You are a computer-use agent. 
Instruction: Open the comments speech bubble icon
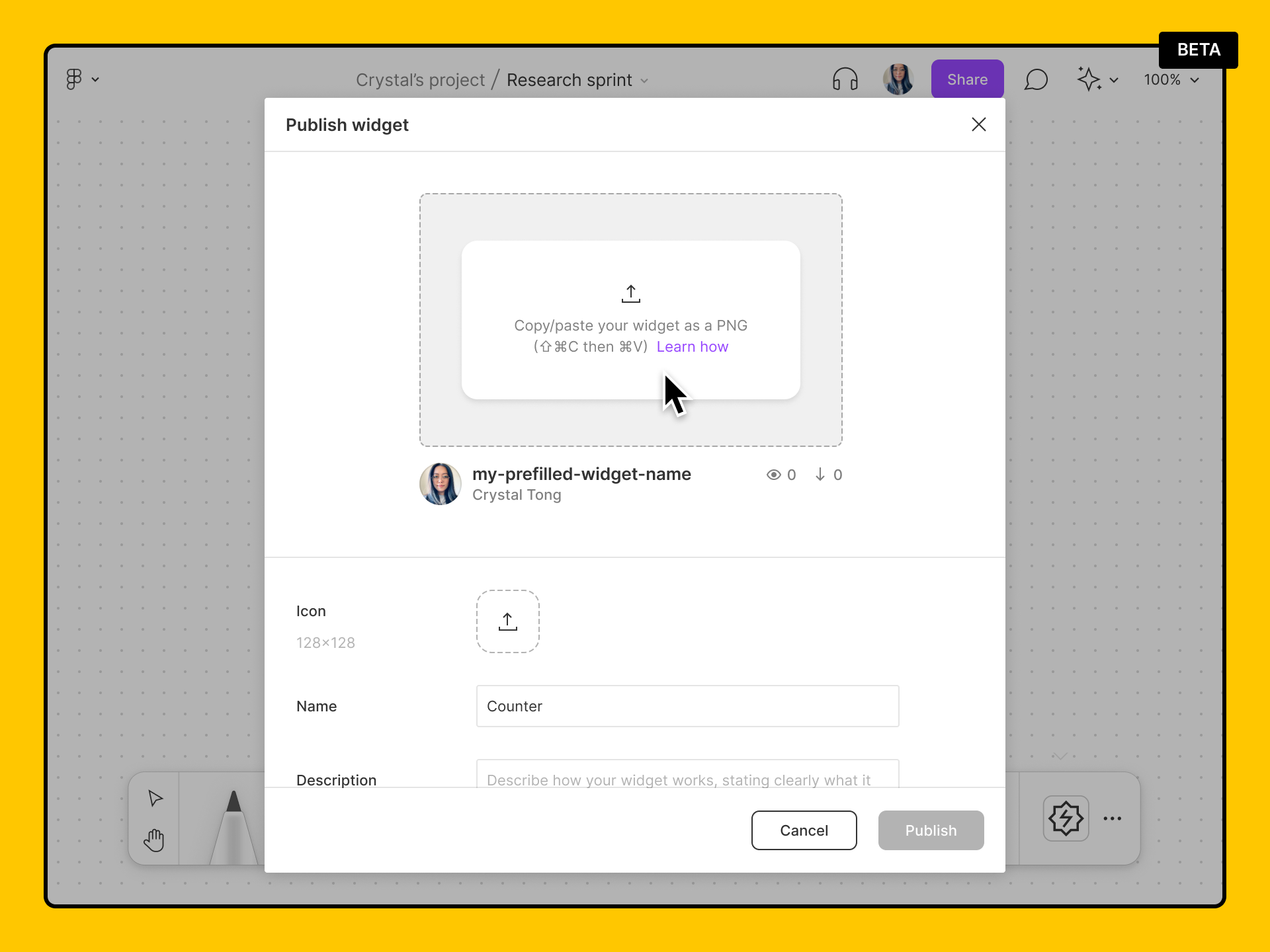(1036, 80)
